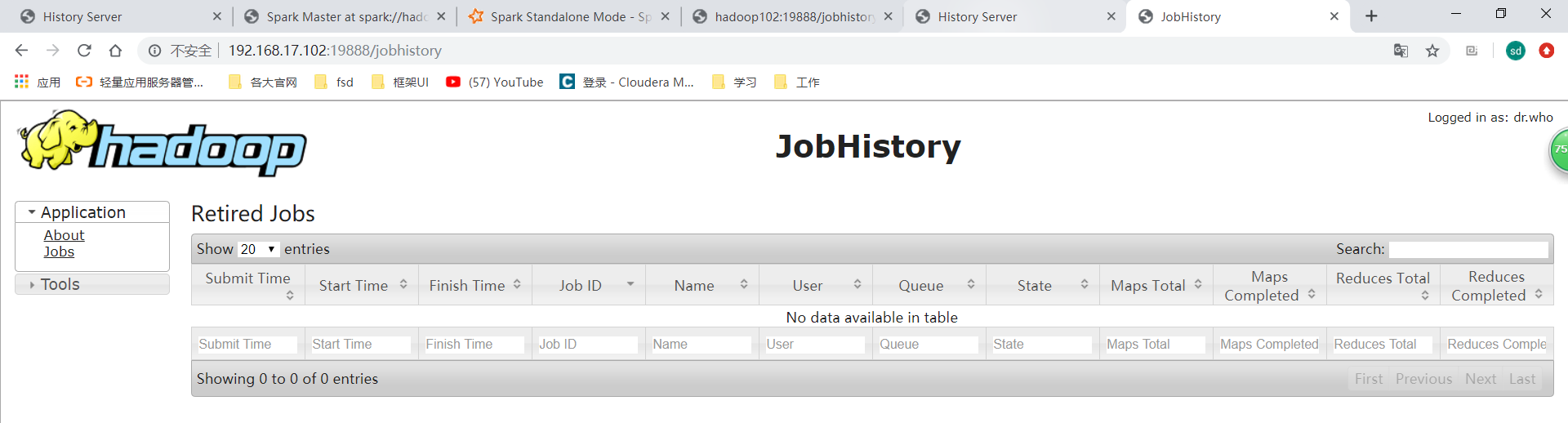The image size is (1568, 423).
Task: Click the State filter field
Action: coord(1041,345)
